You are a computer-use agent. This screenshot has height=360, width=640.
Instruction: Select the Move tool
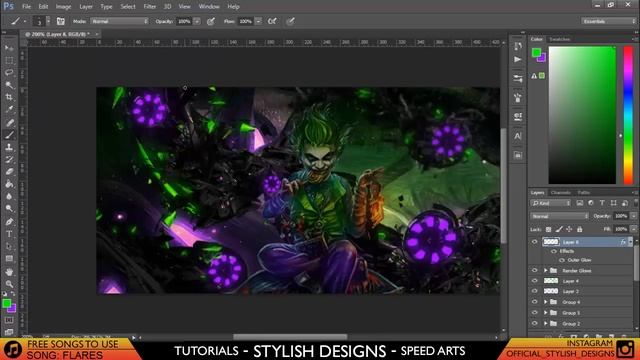[9, 48]
